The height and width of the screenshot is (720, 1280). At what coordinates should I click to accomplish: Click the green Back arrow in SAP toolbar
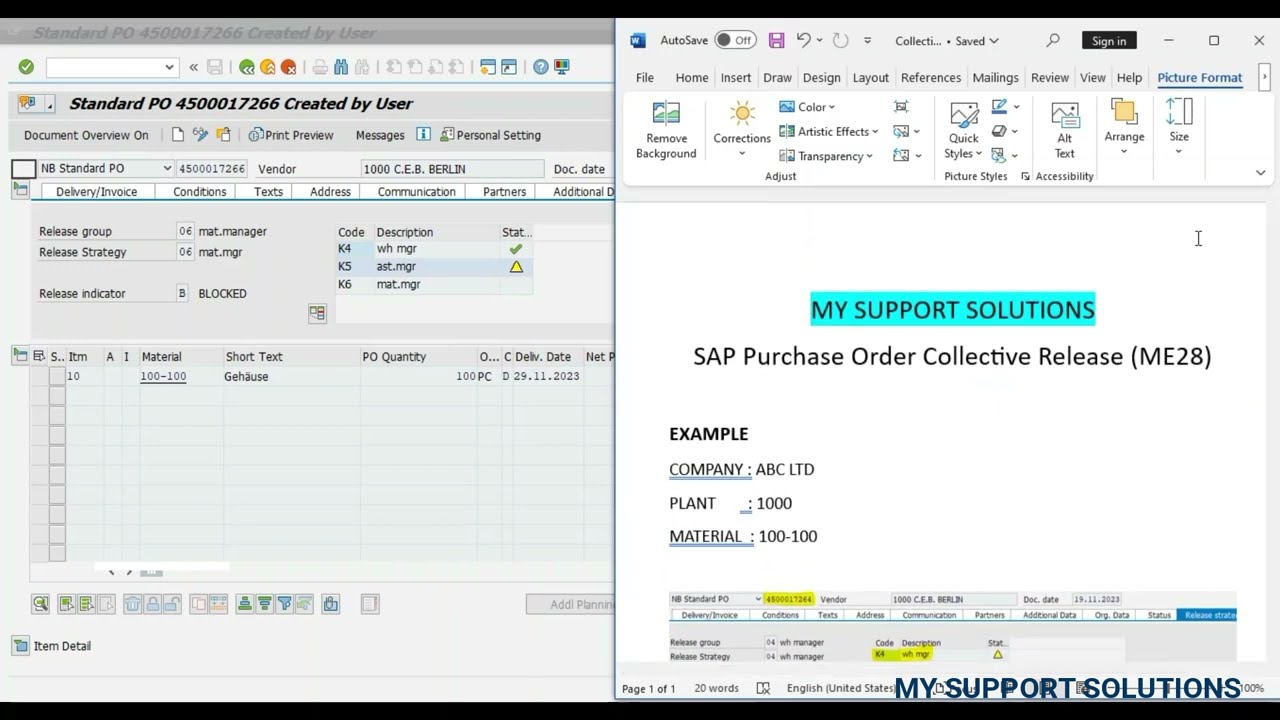coord(247,67)
